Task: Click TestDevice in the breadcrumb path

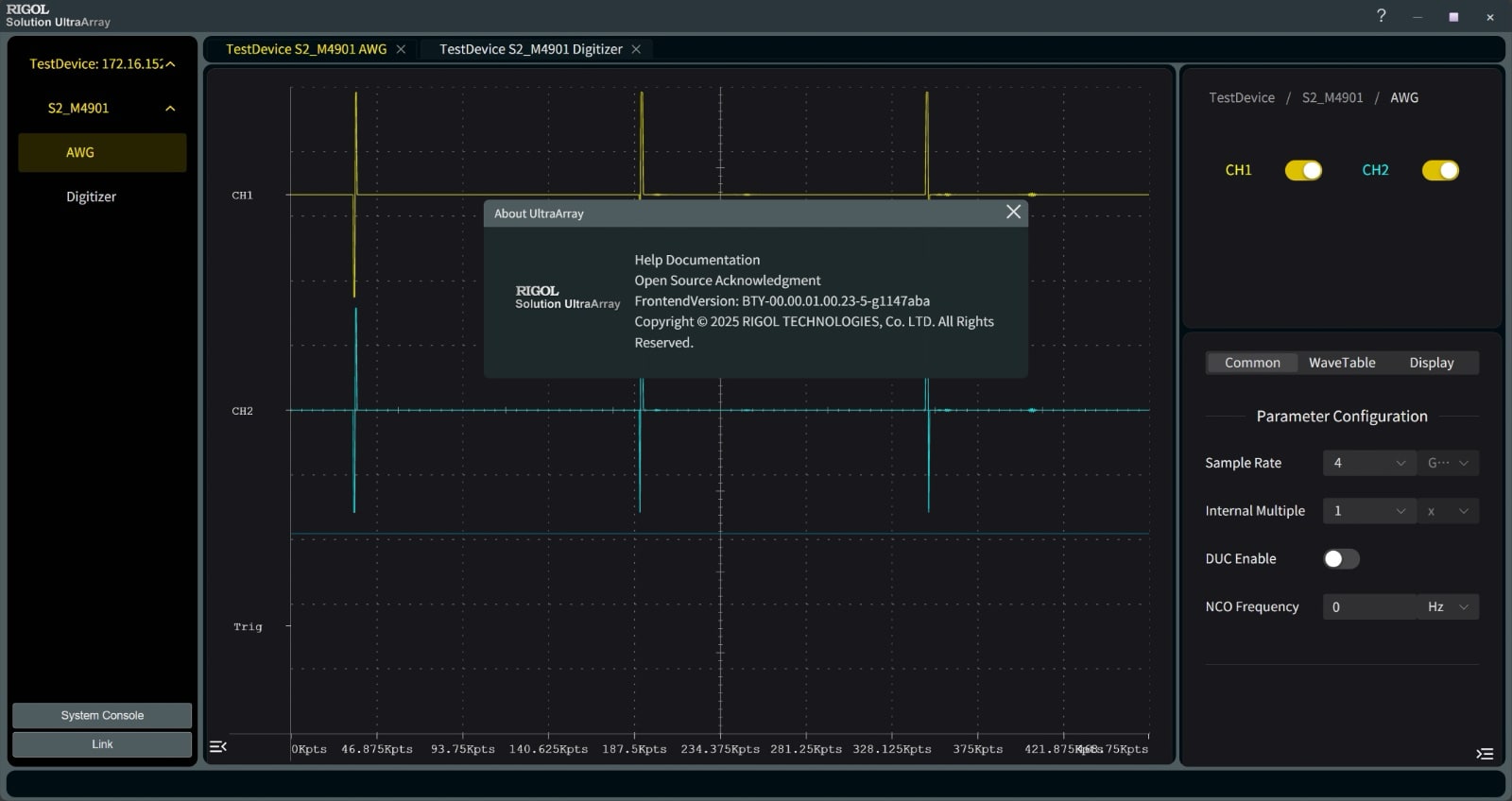Action: tap(1242, 97)
